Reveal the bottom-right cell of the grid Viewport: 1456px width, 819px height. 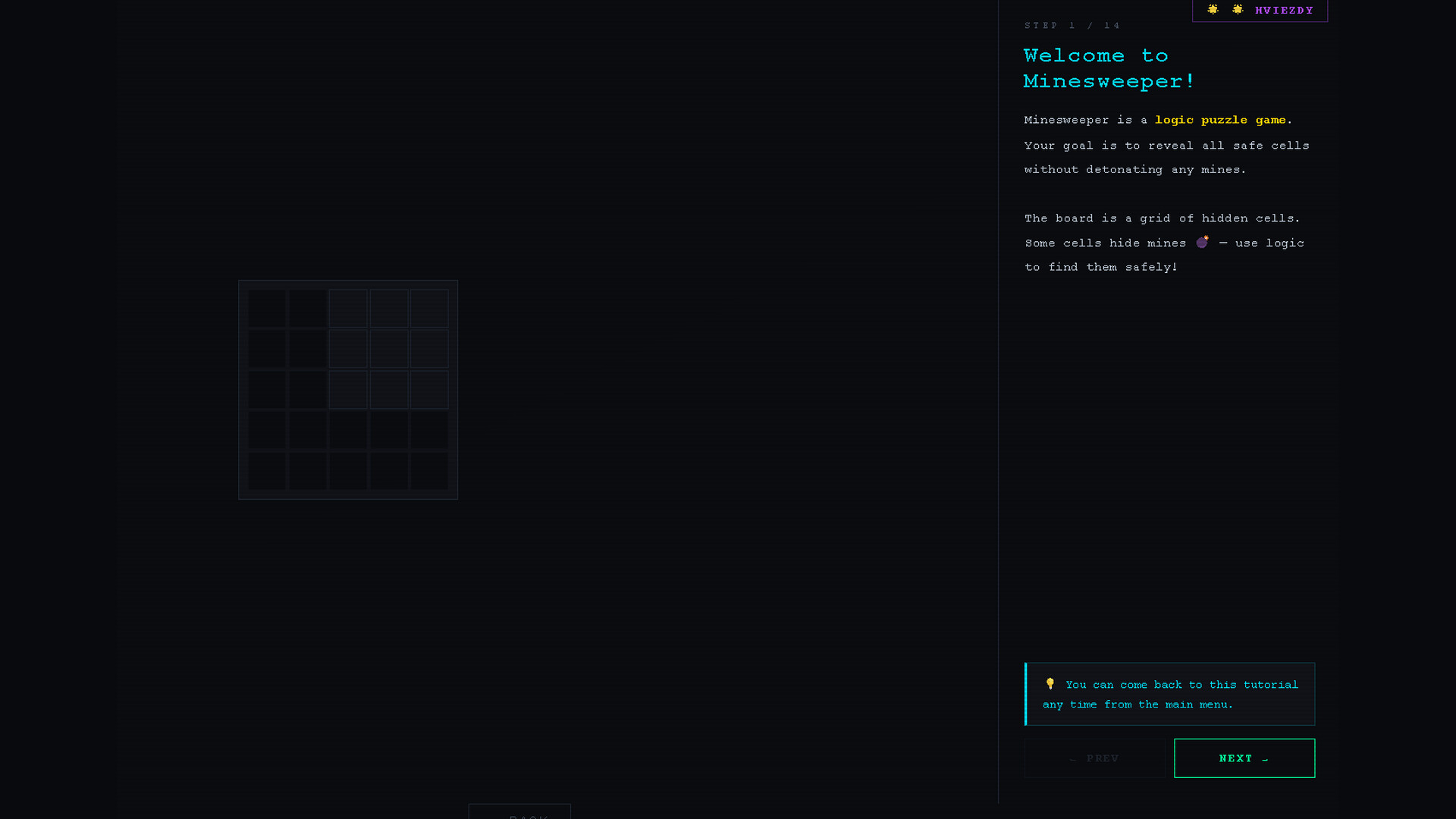click(429, 471)
